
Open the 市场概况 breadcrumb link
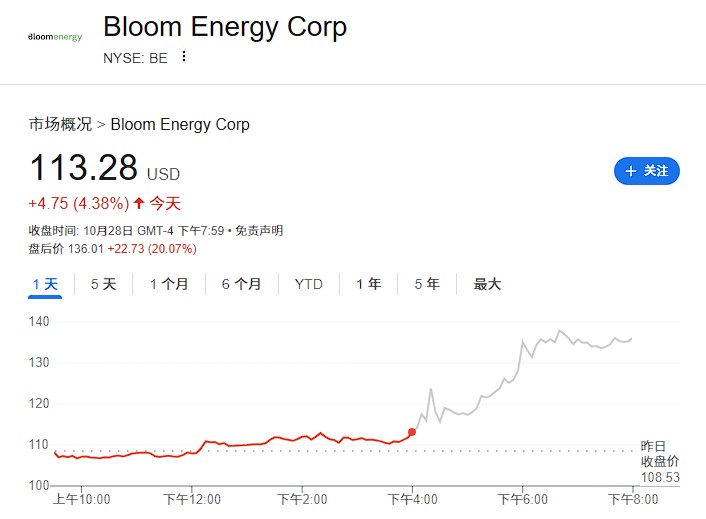click(x=60, y=125)
